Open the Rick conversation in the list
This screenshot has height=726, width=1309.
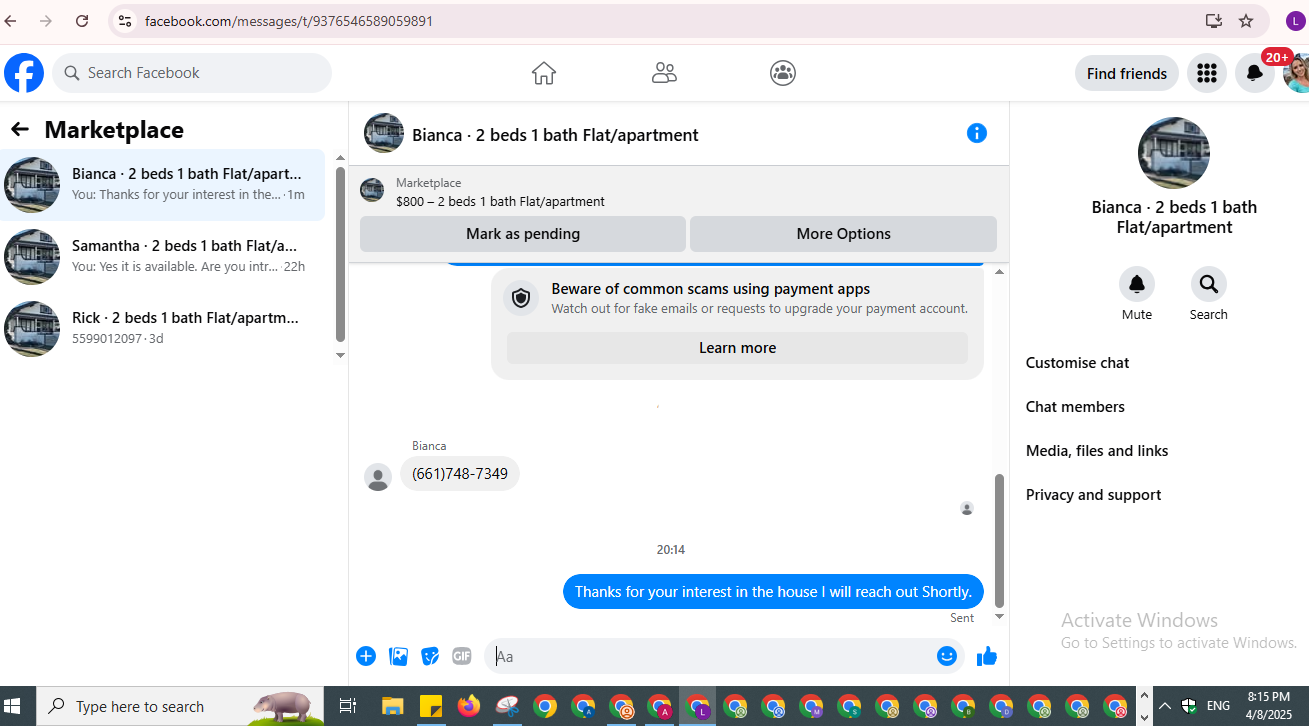coord(163,329)
